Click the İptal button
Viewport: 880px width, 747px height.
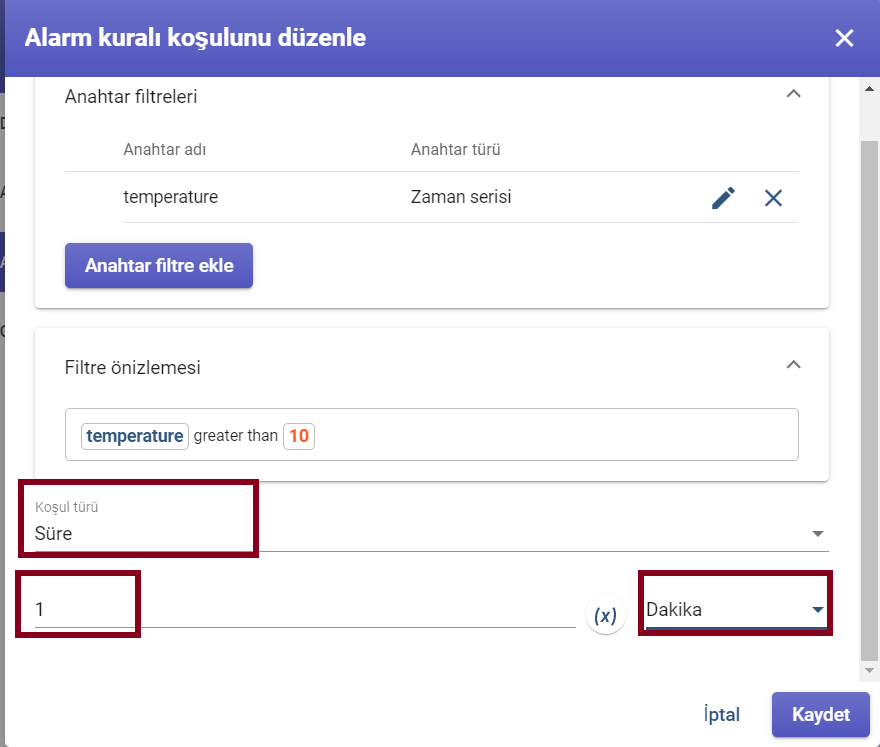[721, 714]
